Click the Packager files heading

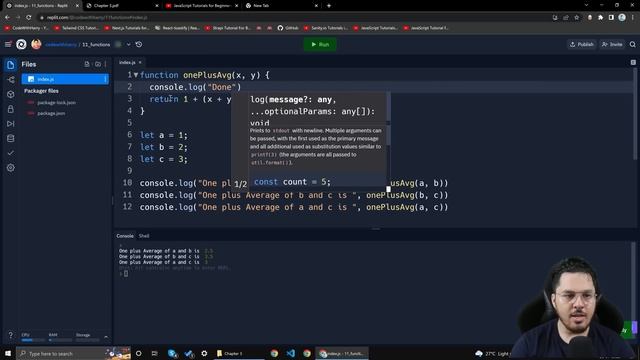tap(41, 91)
